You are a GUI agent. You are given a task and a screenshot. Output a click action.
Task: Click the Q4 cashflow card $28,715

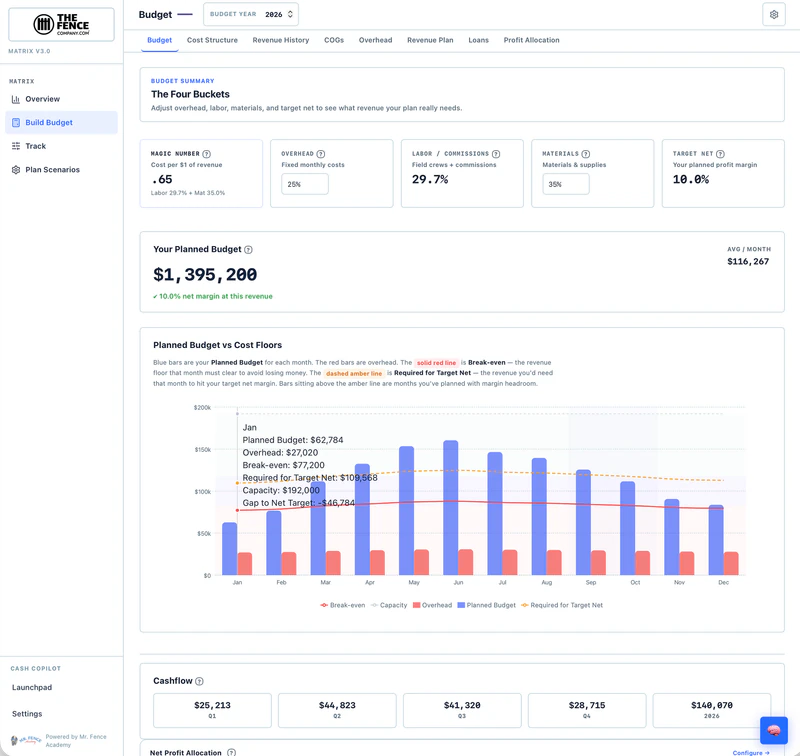[587, 710]
